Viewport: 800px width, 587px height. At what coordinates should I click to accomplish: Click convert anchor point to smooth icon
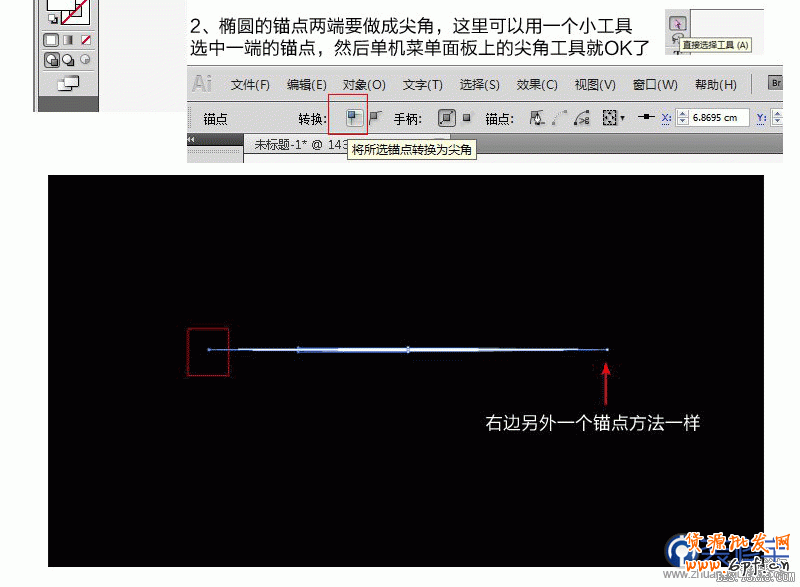[376, 117]
